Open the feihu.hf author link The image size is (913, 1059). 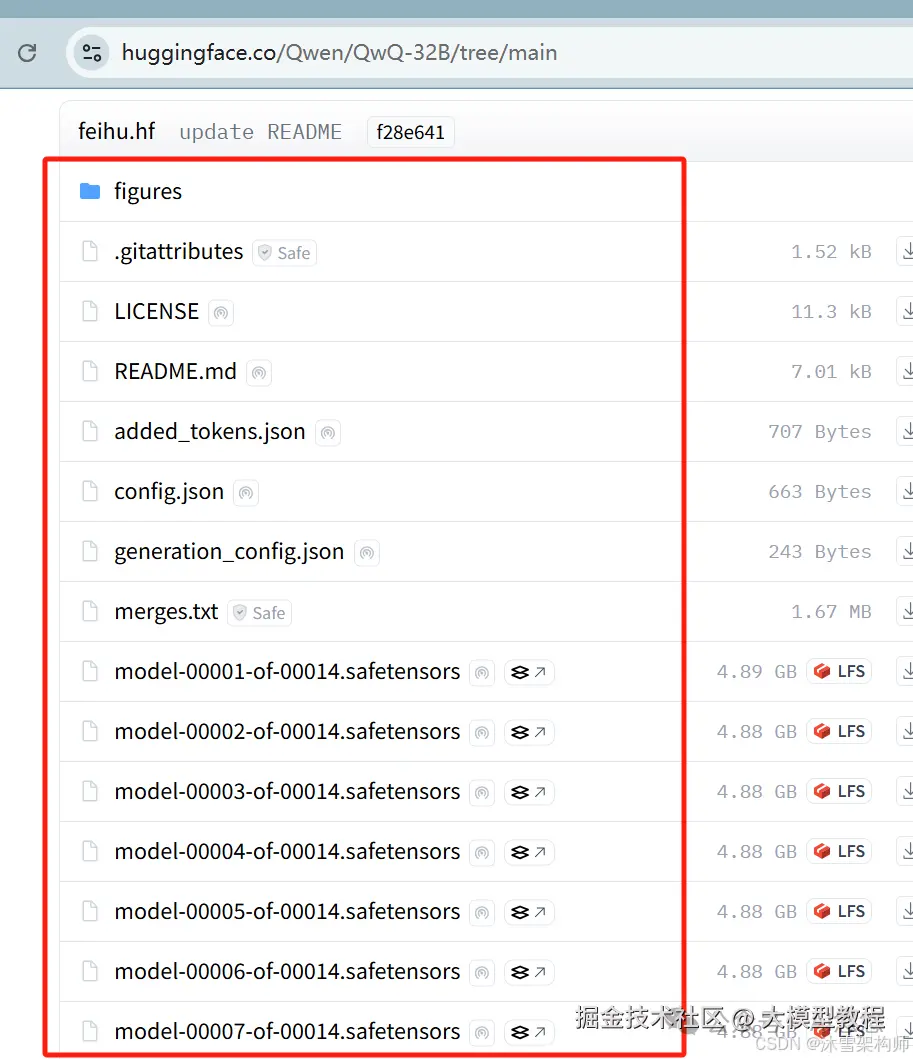click(117, 131)
